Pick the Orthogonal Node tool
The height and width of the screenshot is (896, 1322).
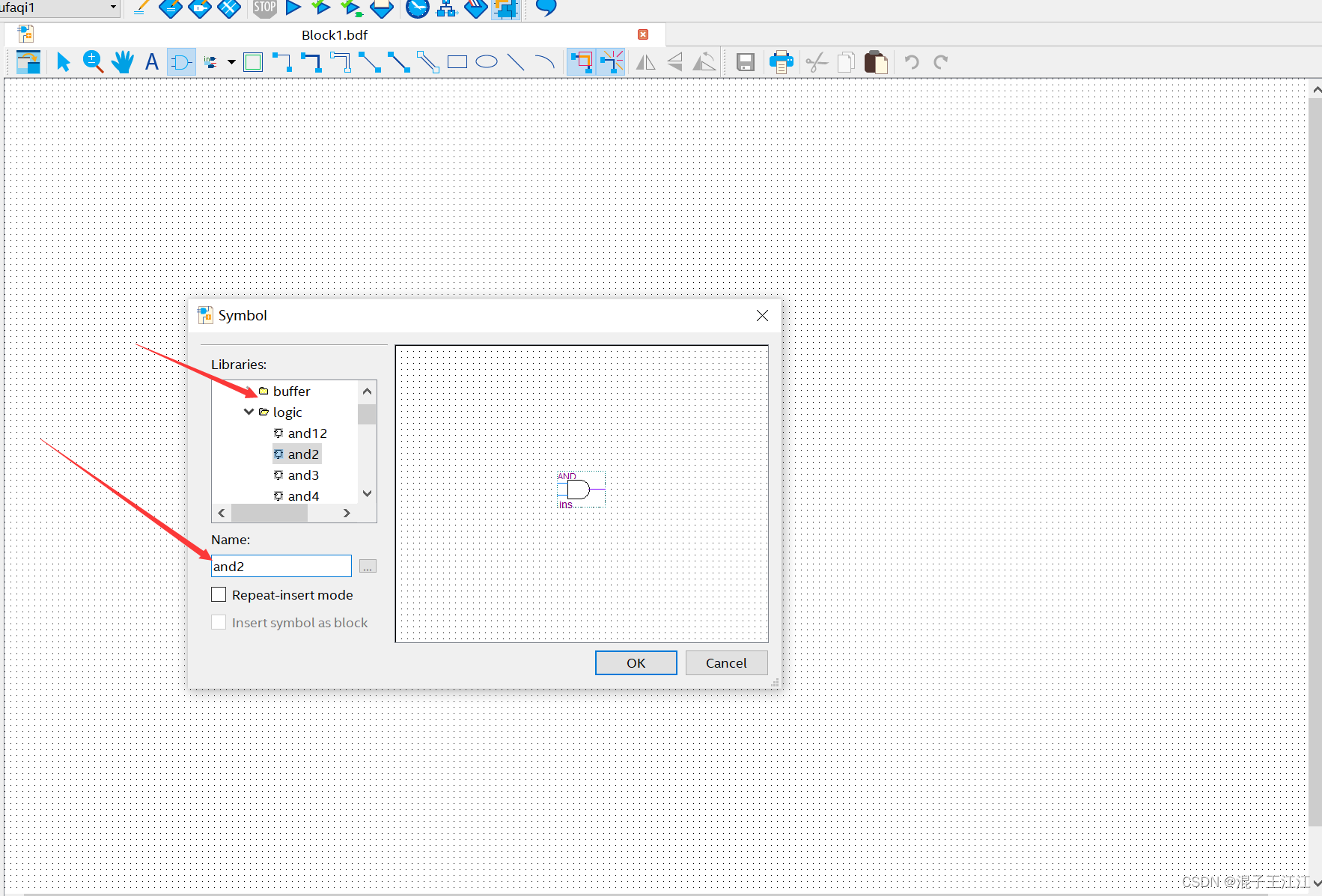pos(282,62)
